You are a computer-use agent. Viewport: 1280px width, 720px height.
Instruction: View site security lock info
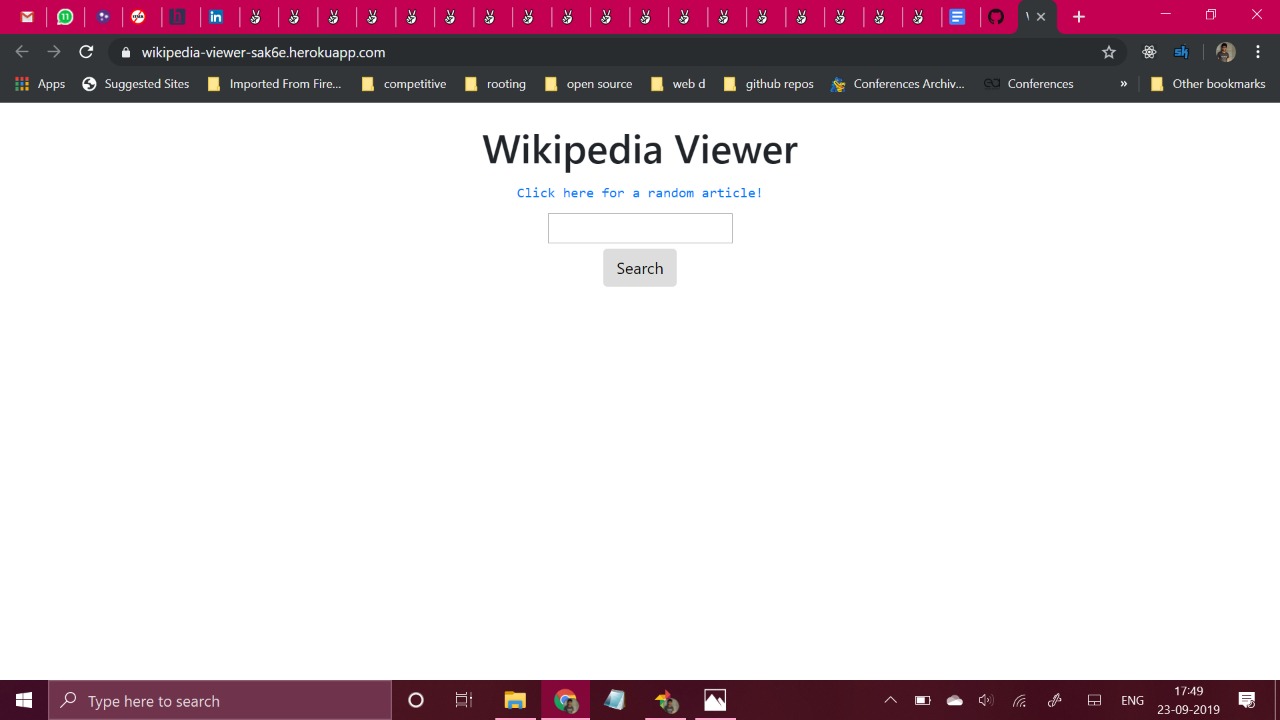[125, 52]
